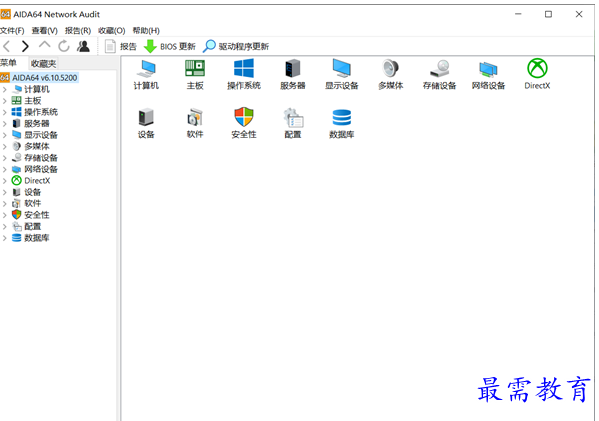Expand the 操作系统 tree node

(5, 112)
